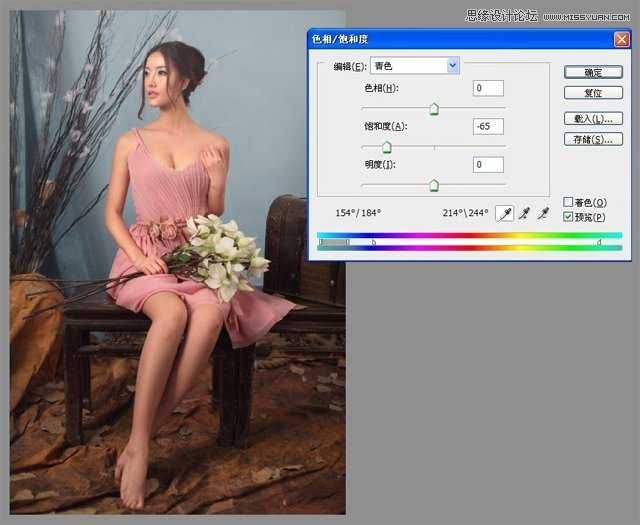Click the white flowers in the photo
The width and height of the screenshot is (640, 525).
coord(225,250)
